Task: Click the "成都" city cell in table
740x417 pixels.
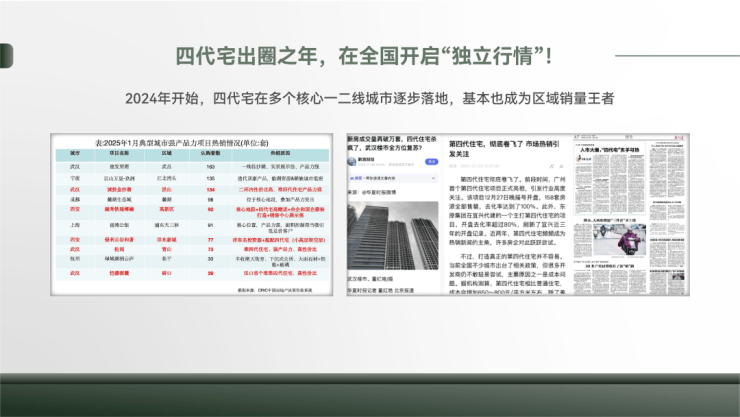Action: [x=73, y=198]
